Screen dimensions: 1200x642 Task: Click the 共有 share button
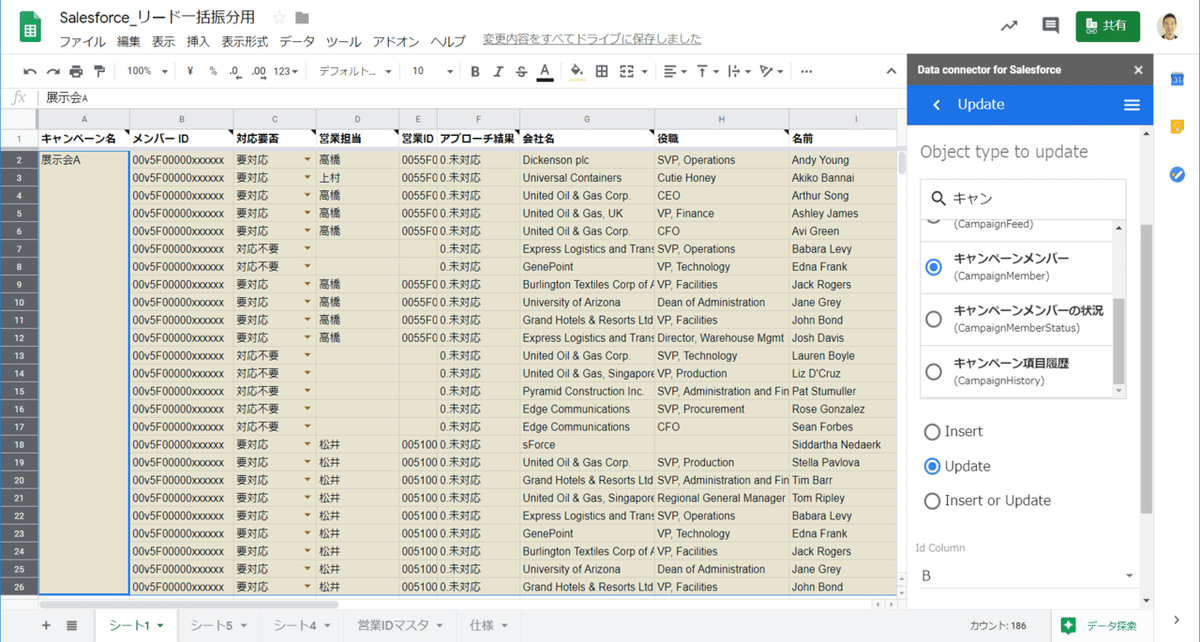(1107, 26)
